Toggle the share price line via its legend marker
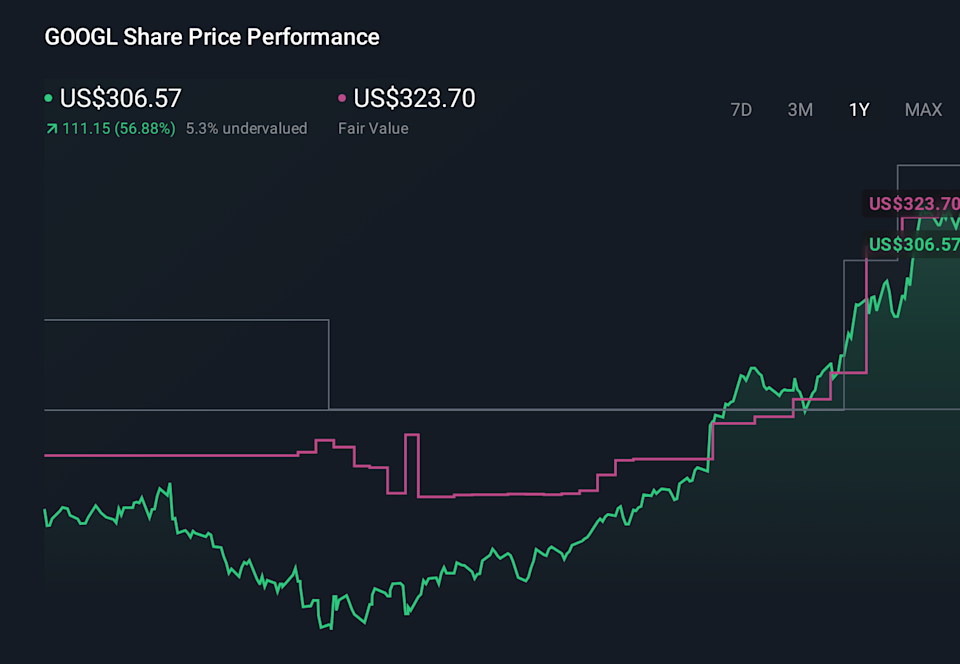Image resolution: width=960 pixels, height=664 pixels. pyautogui.click(x=47, y=98)
